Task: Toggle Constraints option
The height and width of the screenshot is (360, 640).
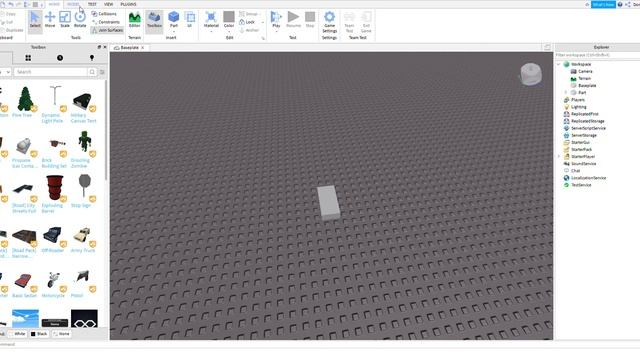Action: tap(106, 22)
